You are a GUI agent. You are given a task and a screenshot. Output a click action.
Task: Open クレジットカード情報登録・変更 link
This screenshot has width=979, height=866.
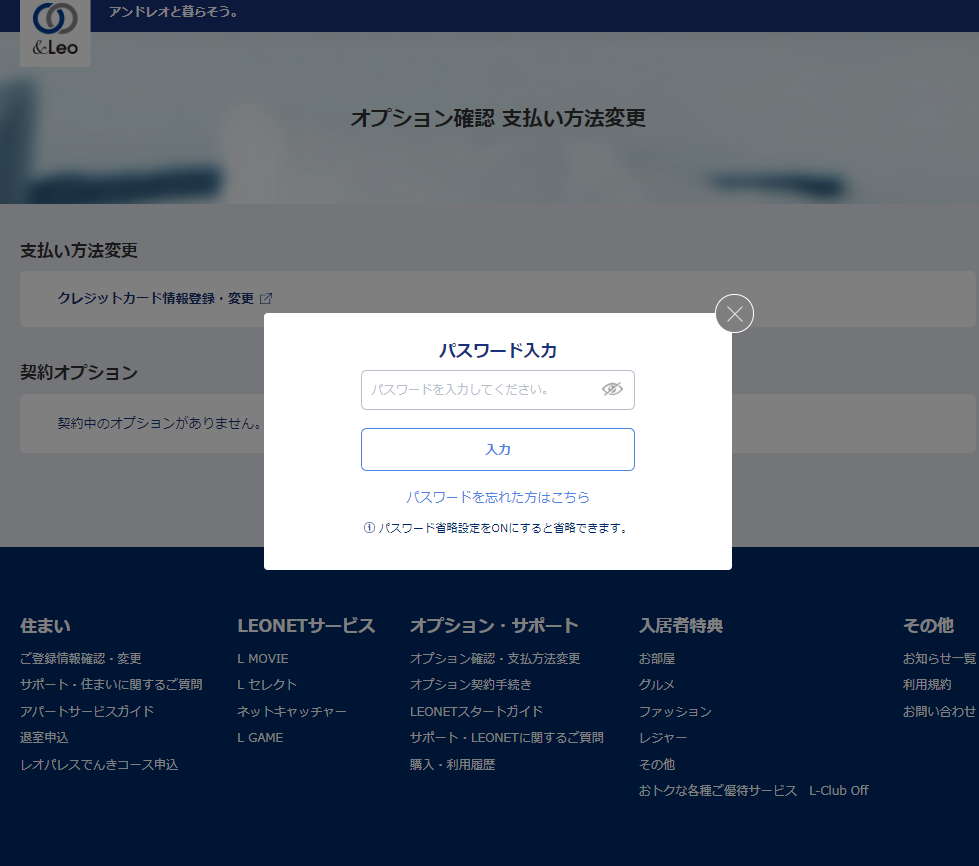pyautogui.click(x=155, y=298)
